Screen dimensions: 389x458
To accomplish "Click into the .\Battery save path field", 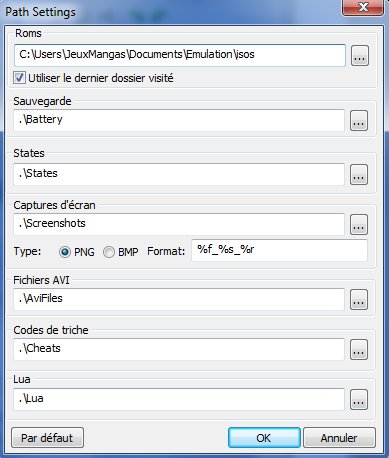I will pos(179,120).
